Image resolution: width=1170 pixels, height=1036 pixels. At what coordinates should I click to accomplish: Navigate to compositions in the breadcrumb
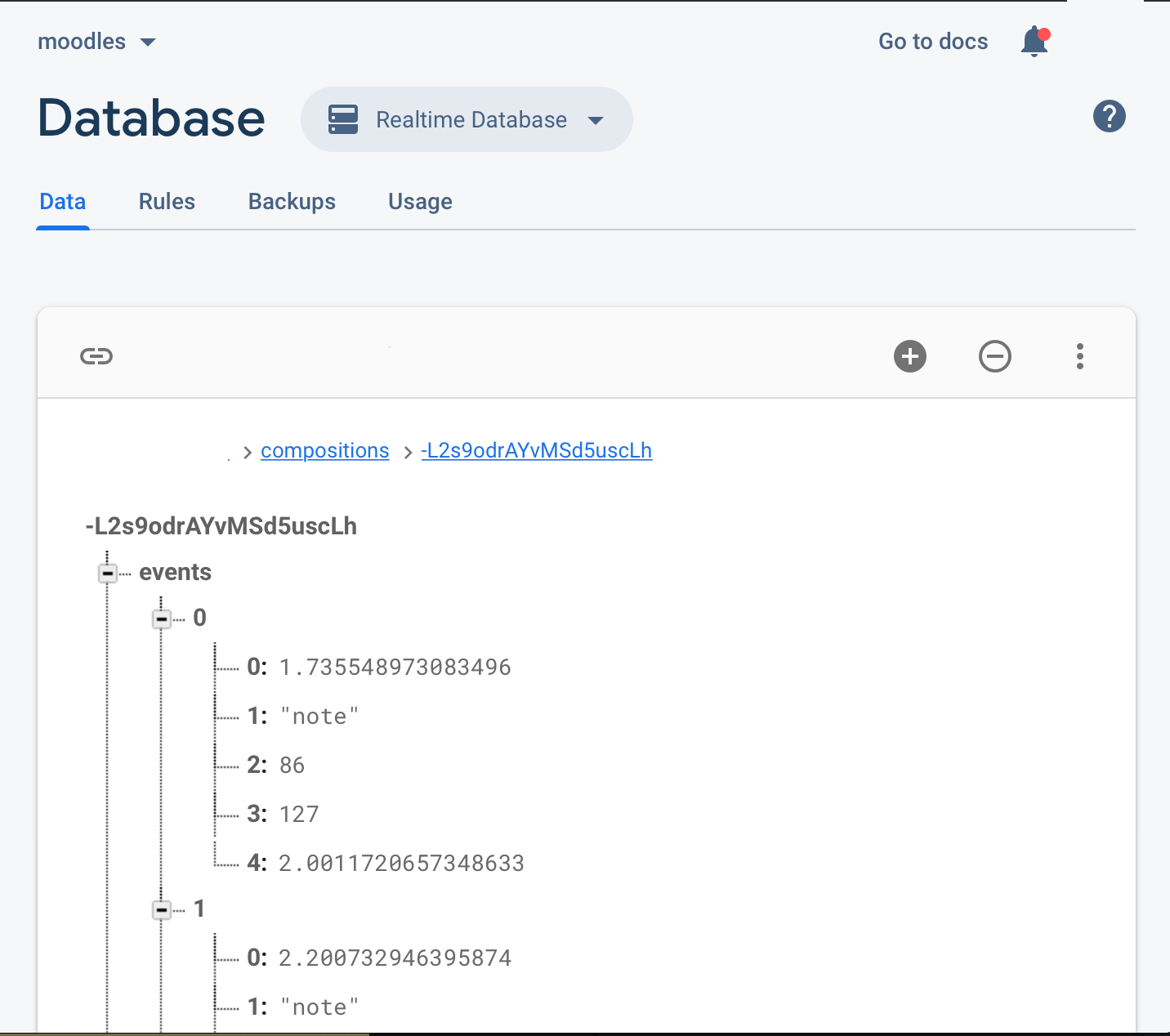[324, 450]
